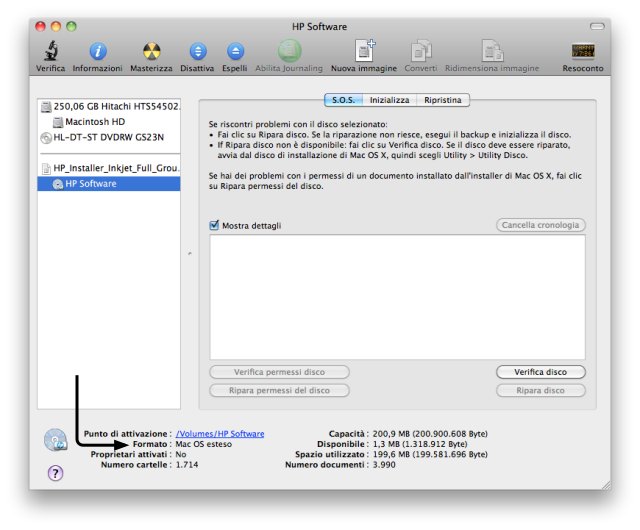Click the '199,6 MB (199.581.696 Byte)' used space value
Screen dimensions: 640x530
(430, 454)
